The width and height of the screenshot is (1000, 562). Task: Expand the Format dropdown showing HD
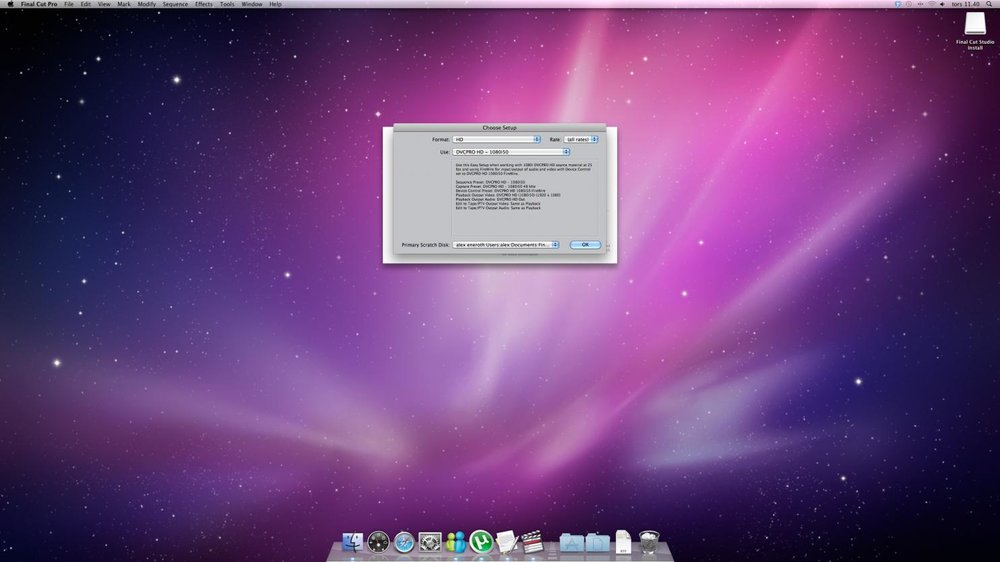coord(496,139)
